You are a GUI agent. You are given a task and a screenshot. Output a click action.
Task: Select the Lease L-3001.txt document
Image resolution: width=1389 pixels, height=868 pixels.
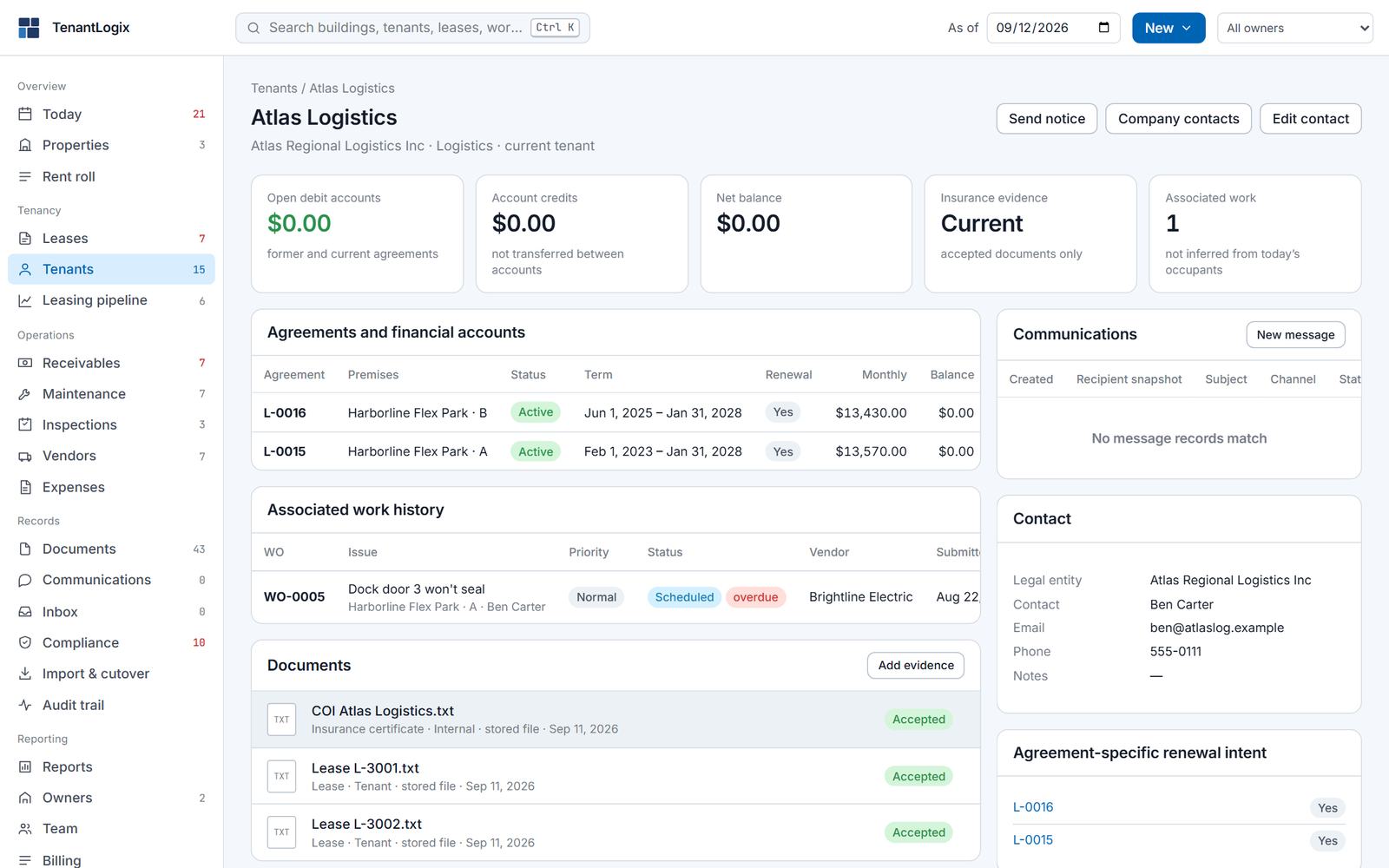point(616,776)
